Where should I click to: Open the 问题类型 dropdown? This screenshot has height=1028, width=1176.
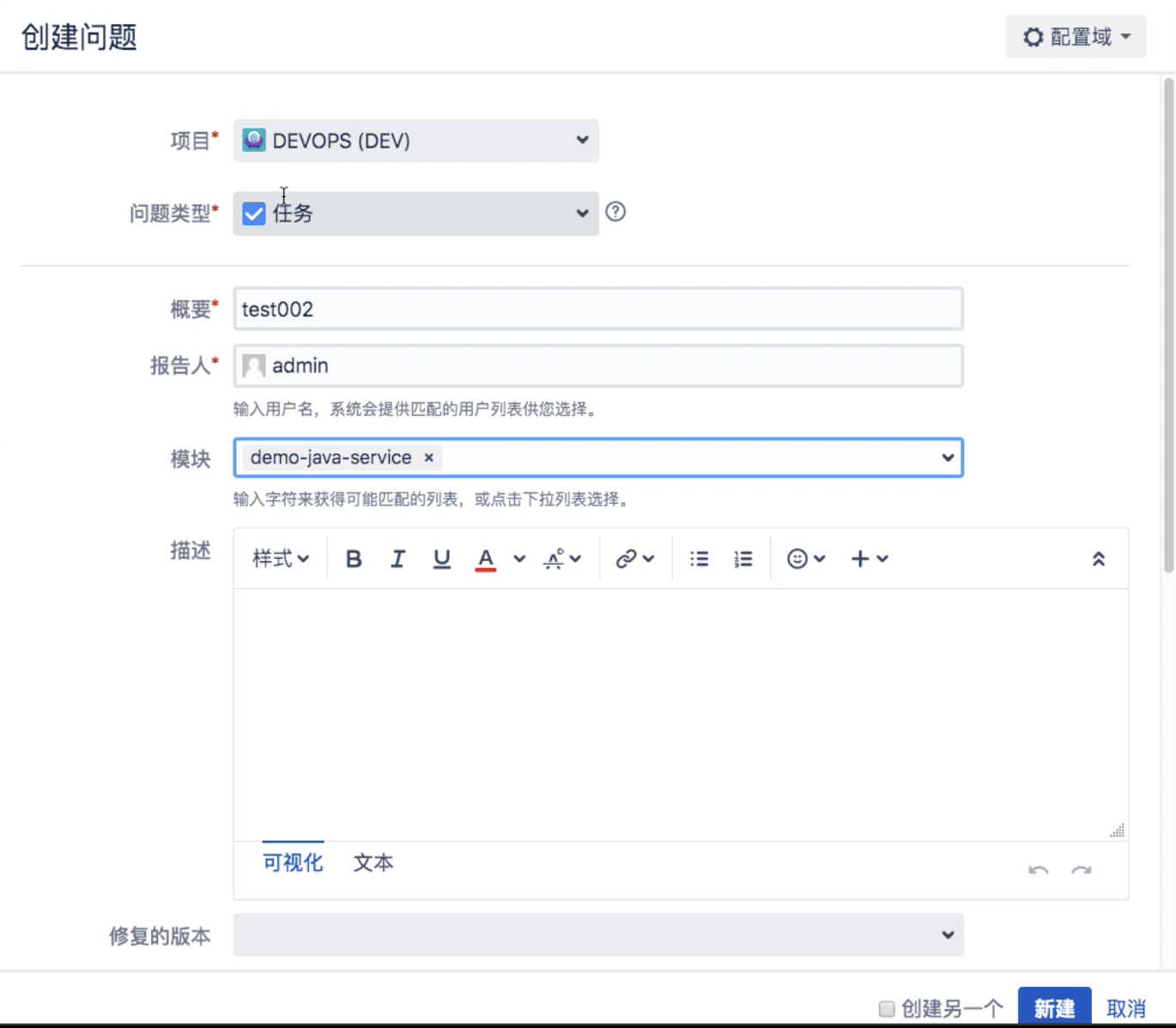point(582,214)
